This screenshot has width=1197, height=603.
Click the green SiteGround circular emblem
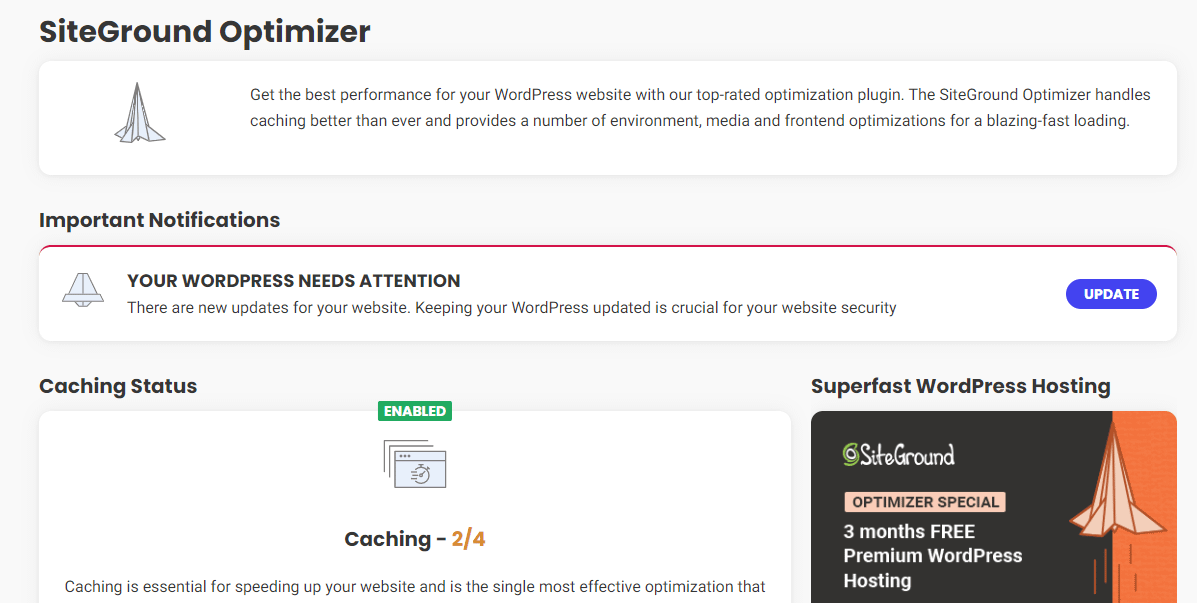[851, 452]
